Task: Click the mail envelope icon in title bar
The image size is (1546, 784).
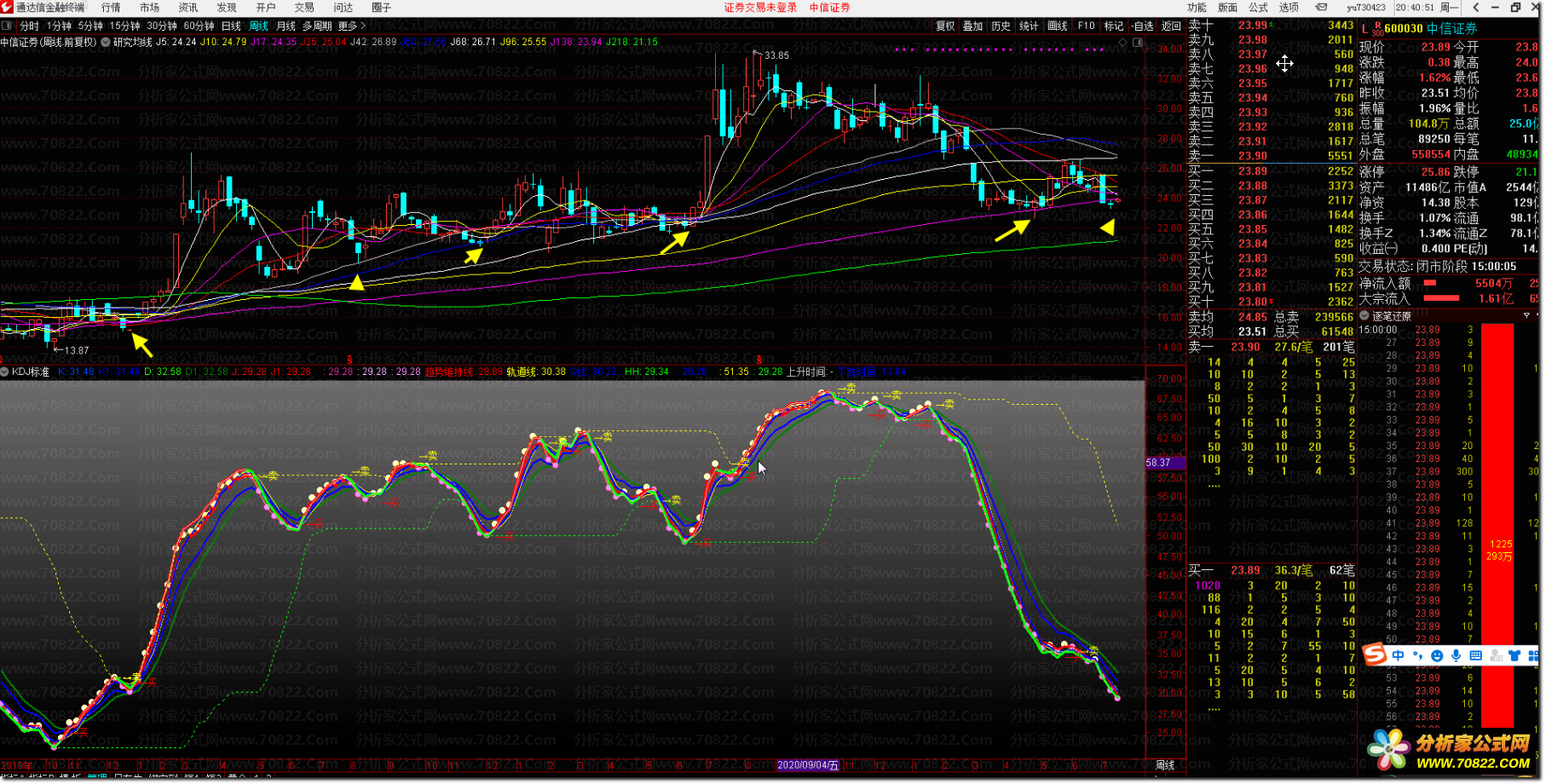Action: 1321,7
